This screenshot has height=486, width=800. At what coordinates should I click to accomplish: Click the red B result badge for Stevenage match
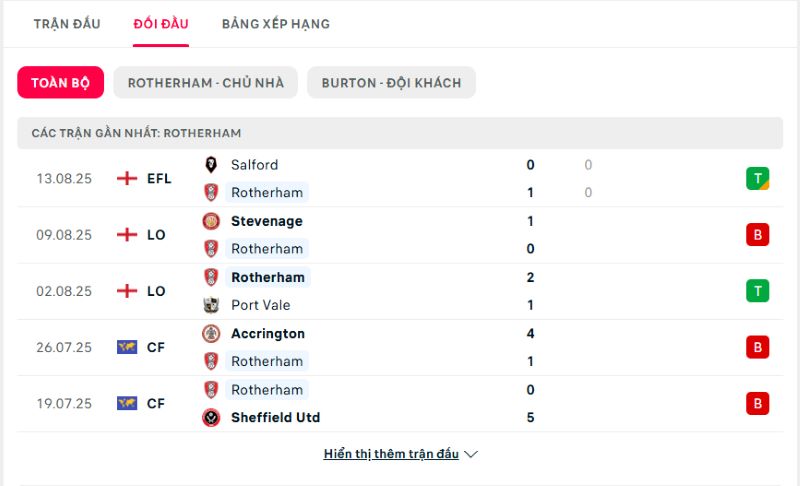click(757, 235)
